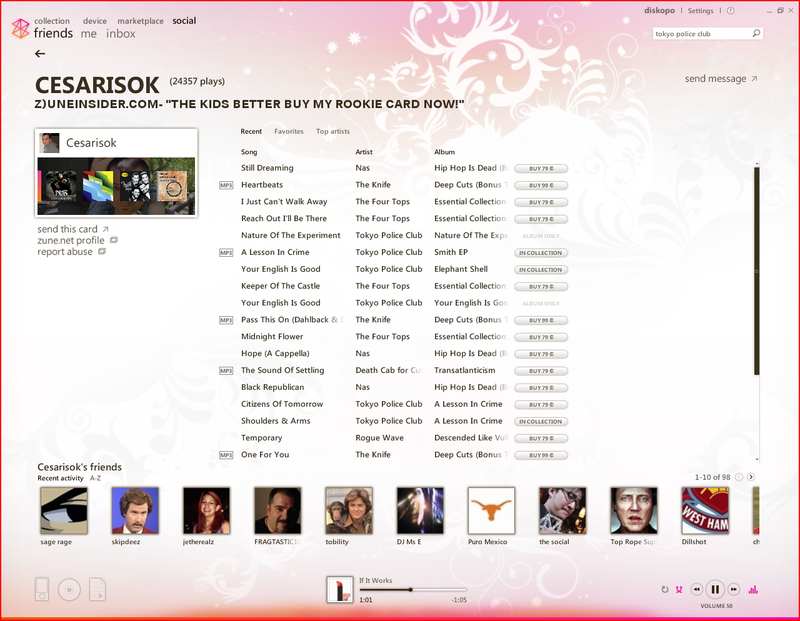The width and height of the screenshot is (800, 621).
Task: Buy Temporary by Rogue Wave
Action: [x=541, y=438]
